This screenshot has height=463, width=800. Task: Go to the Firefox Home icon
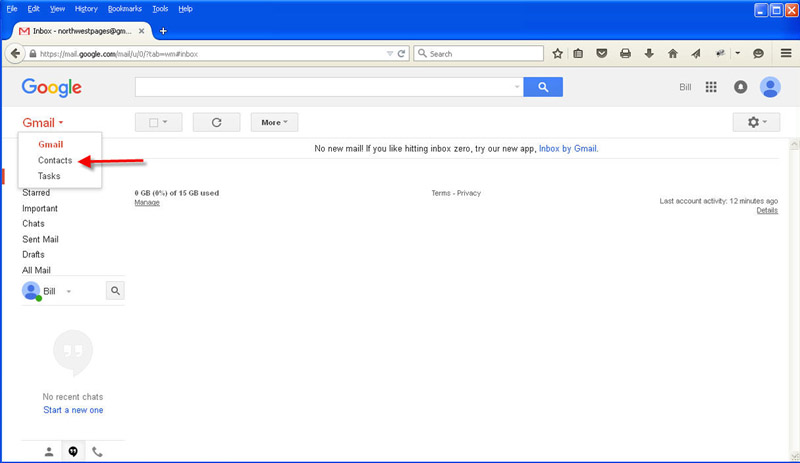pyautogui.click(x=673, y=53)
